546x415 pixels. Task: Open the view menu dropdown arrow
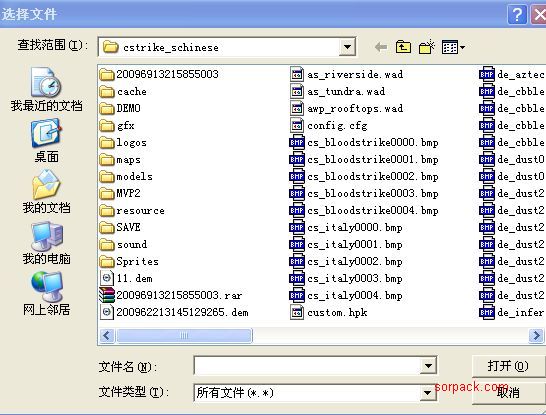point(462,47)
